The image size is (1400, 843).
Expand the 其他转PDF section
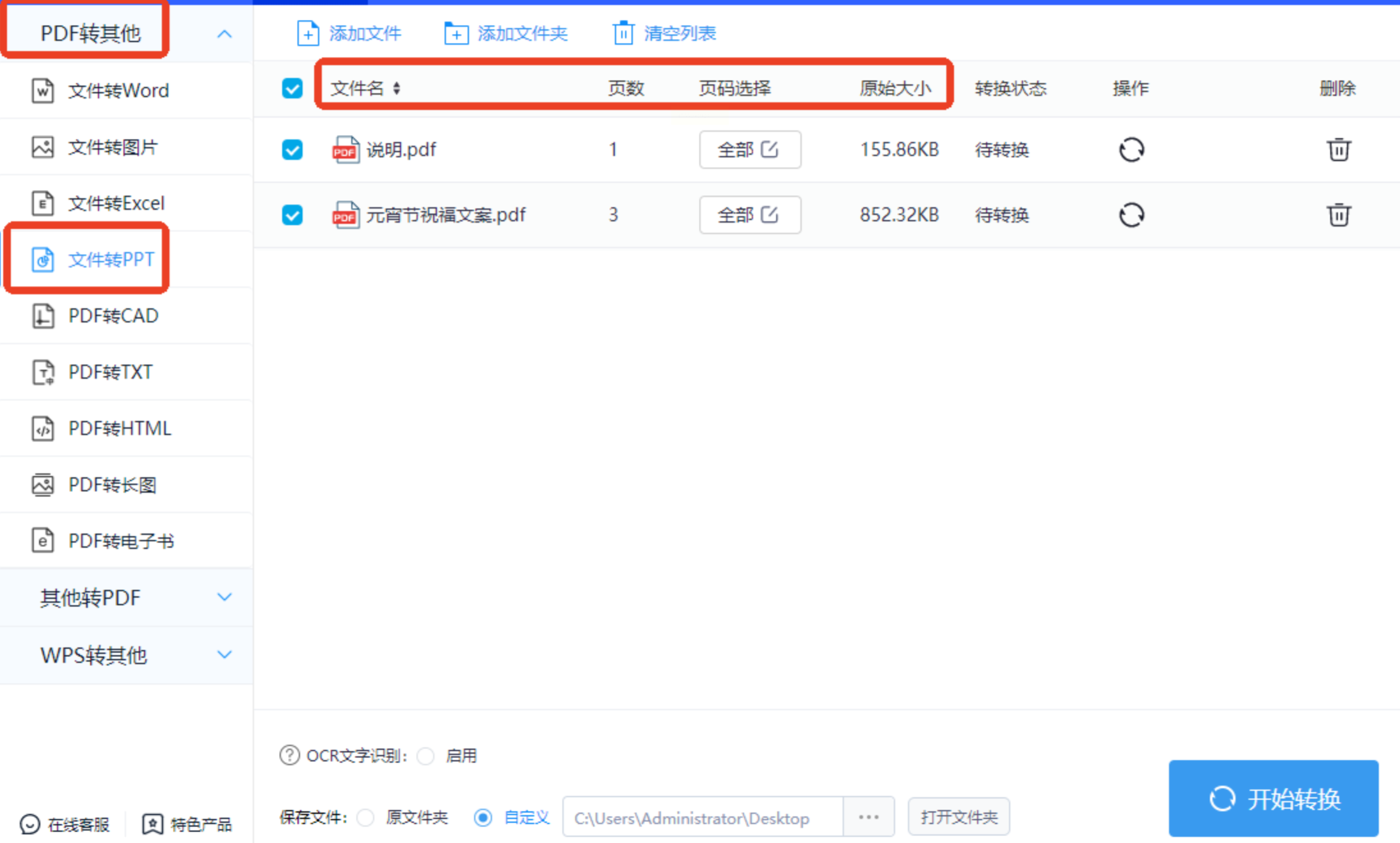point(224,597)
